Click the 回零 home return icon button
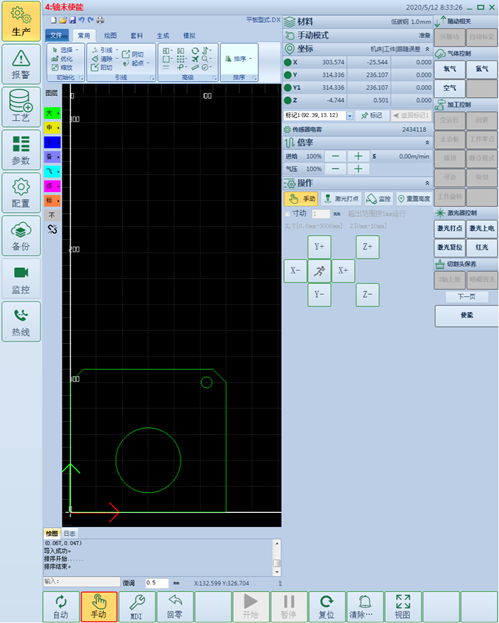The height and width of the screenshot is (623, 499). 175,606
